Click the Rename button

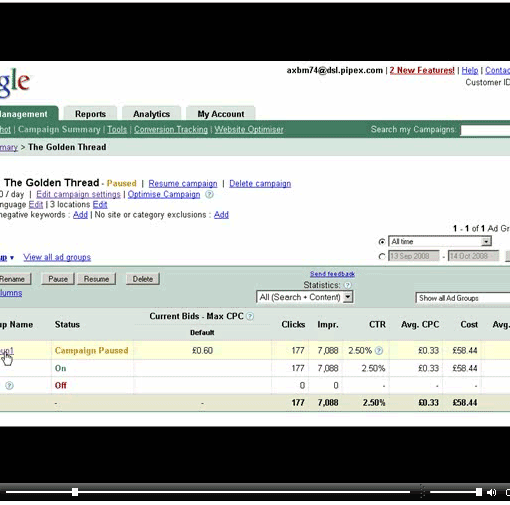click(x=15, y=279)
